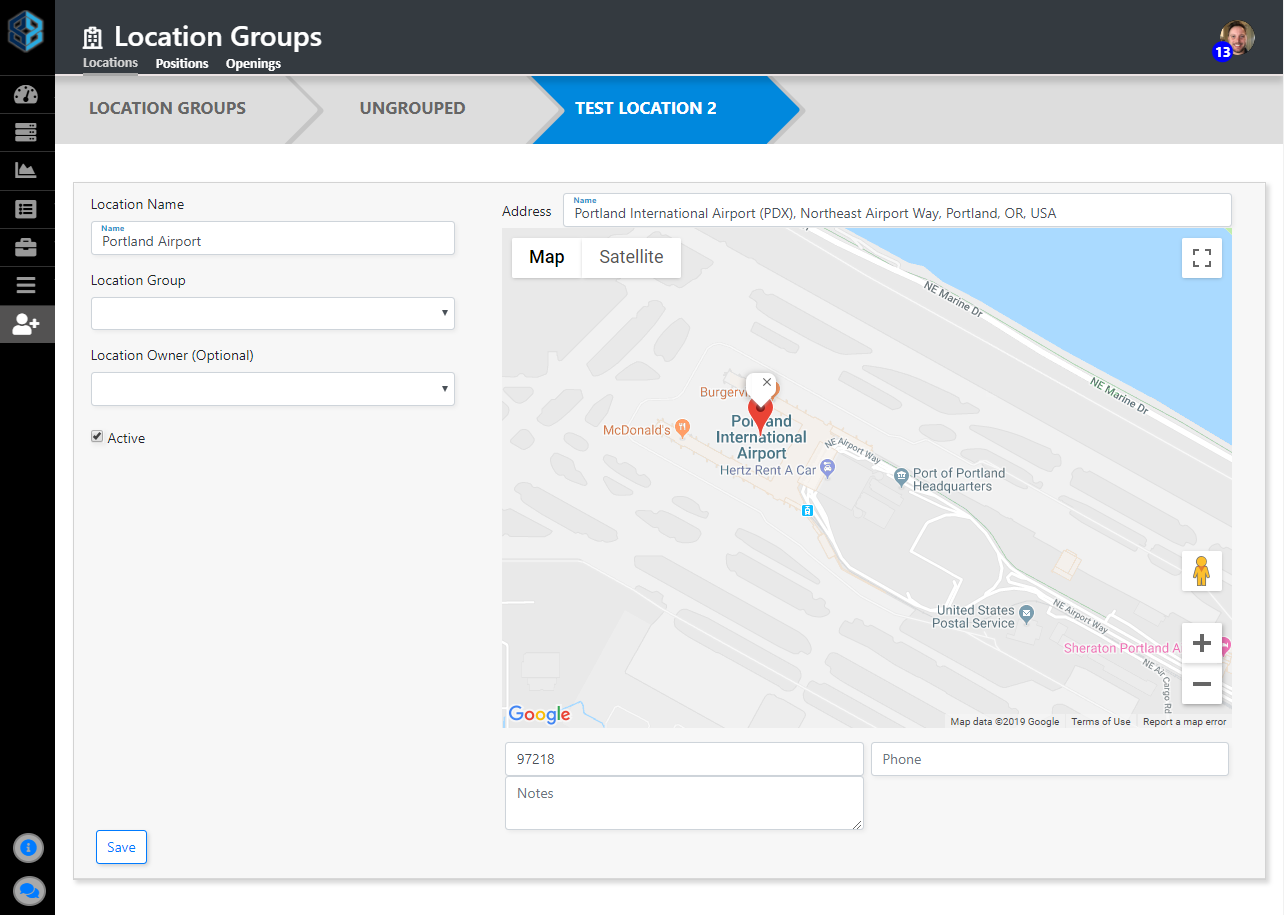Expand the Location Group dropdown

coord(272,313)
